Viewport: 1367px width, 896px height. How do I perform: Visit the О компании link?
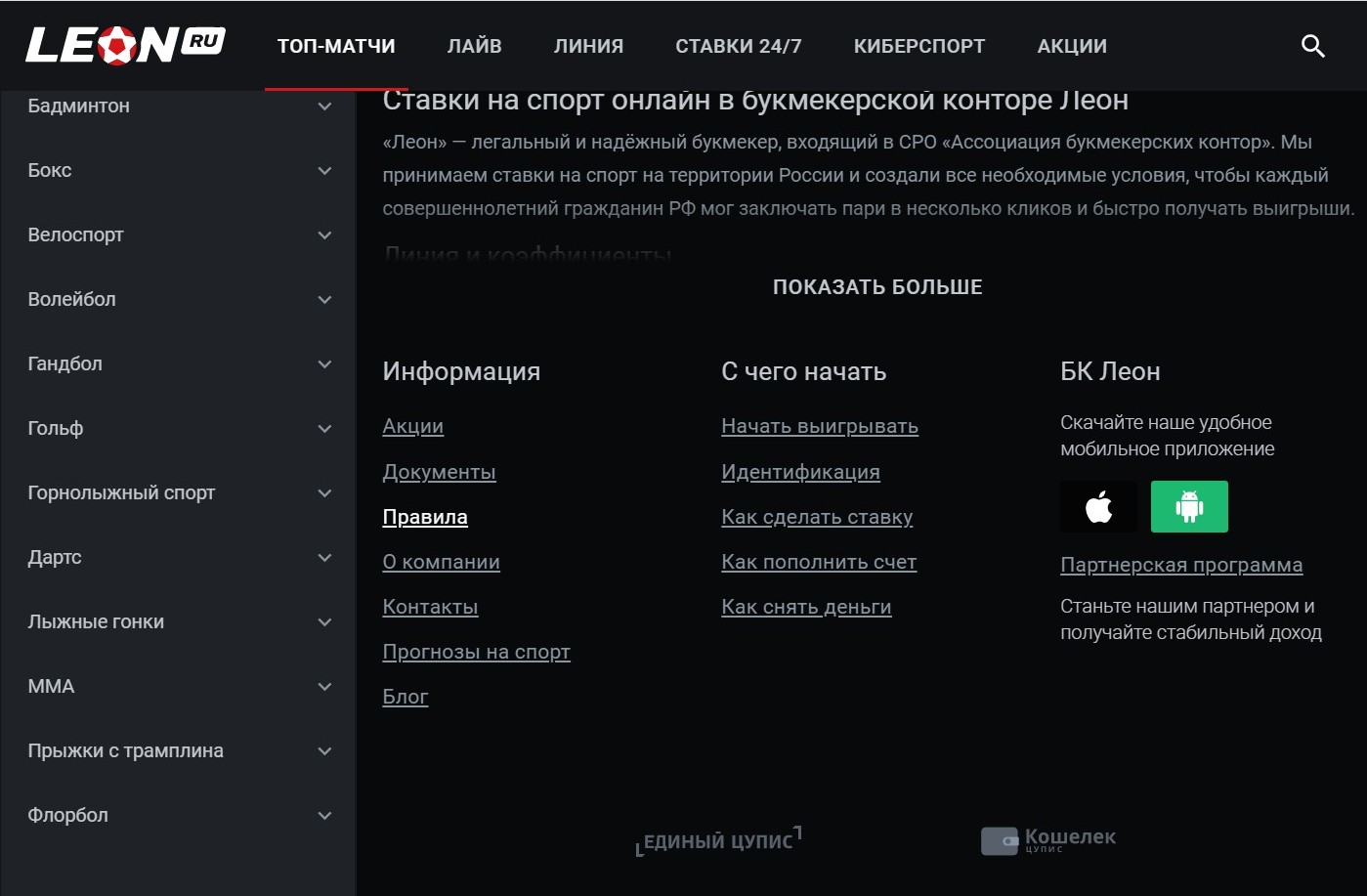click(442, 562)
